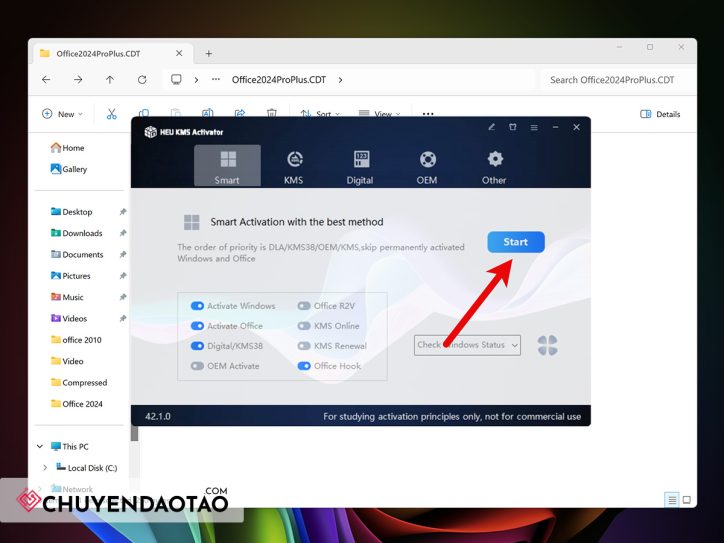Unpin Desktop using its pin icon
Screen dimensions: 724x543
(x=123, y=212)
